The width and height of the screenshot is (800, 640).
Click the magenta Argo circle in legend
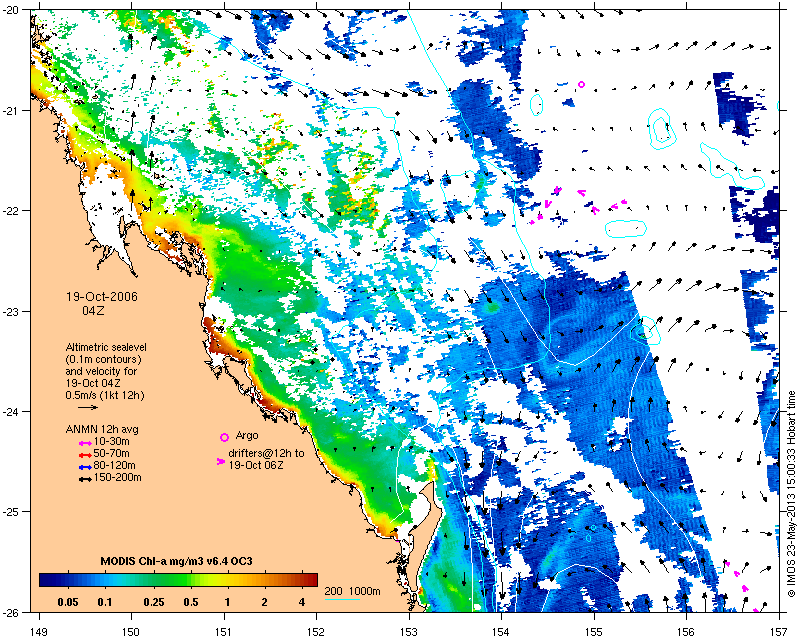224,437
